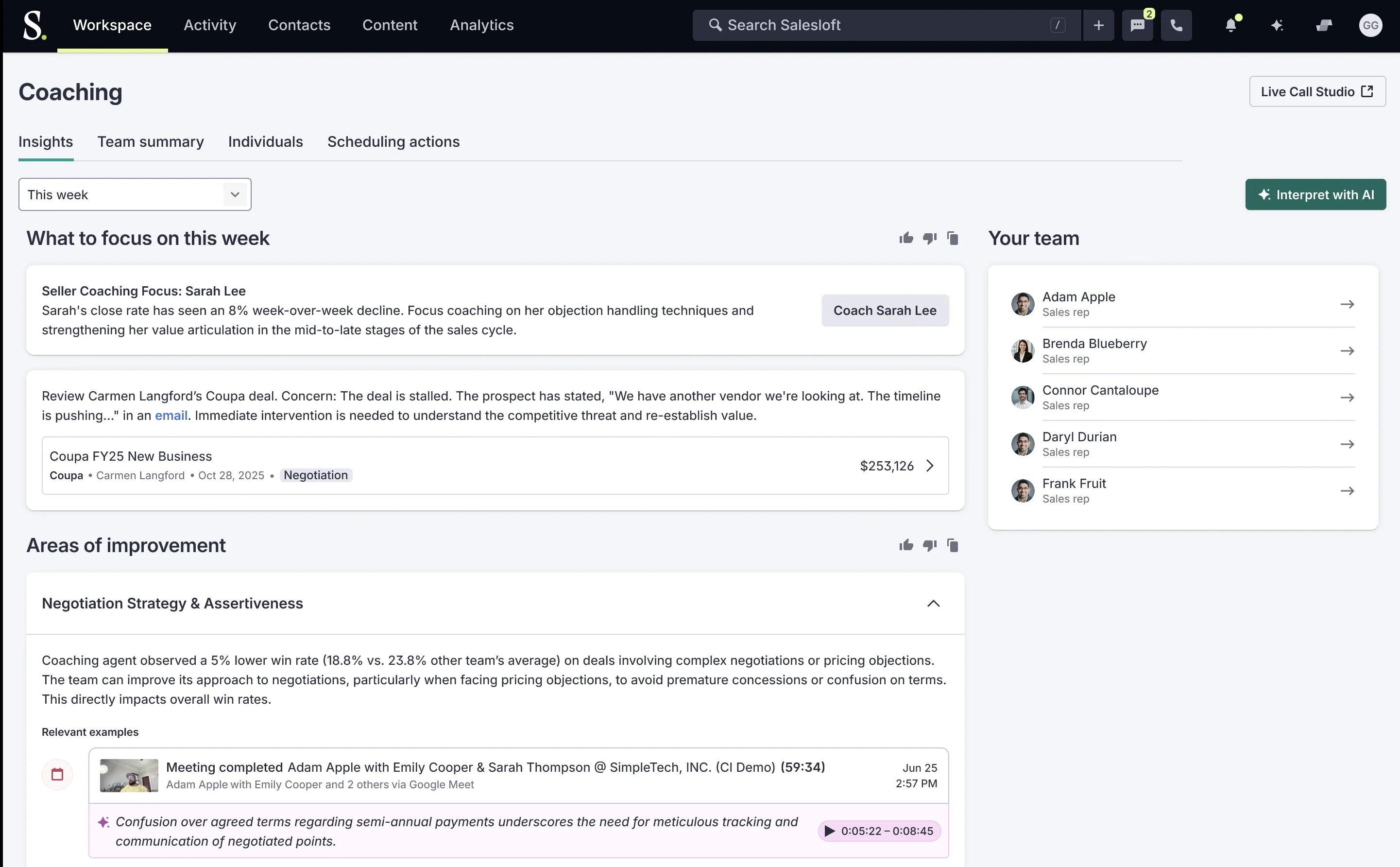Thumbs down 'What to focus on this week'
The image size is (1400, 867).
929,238
